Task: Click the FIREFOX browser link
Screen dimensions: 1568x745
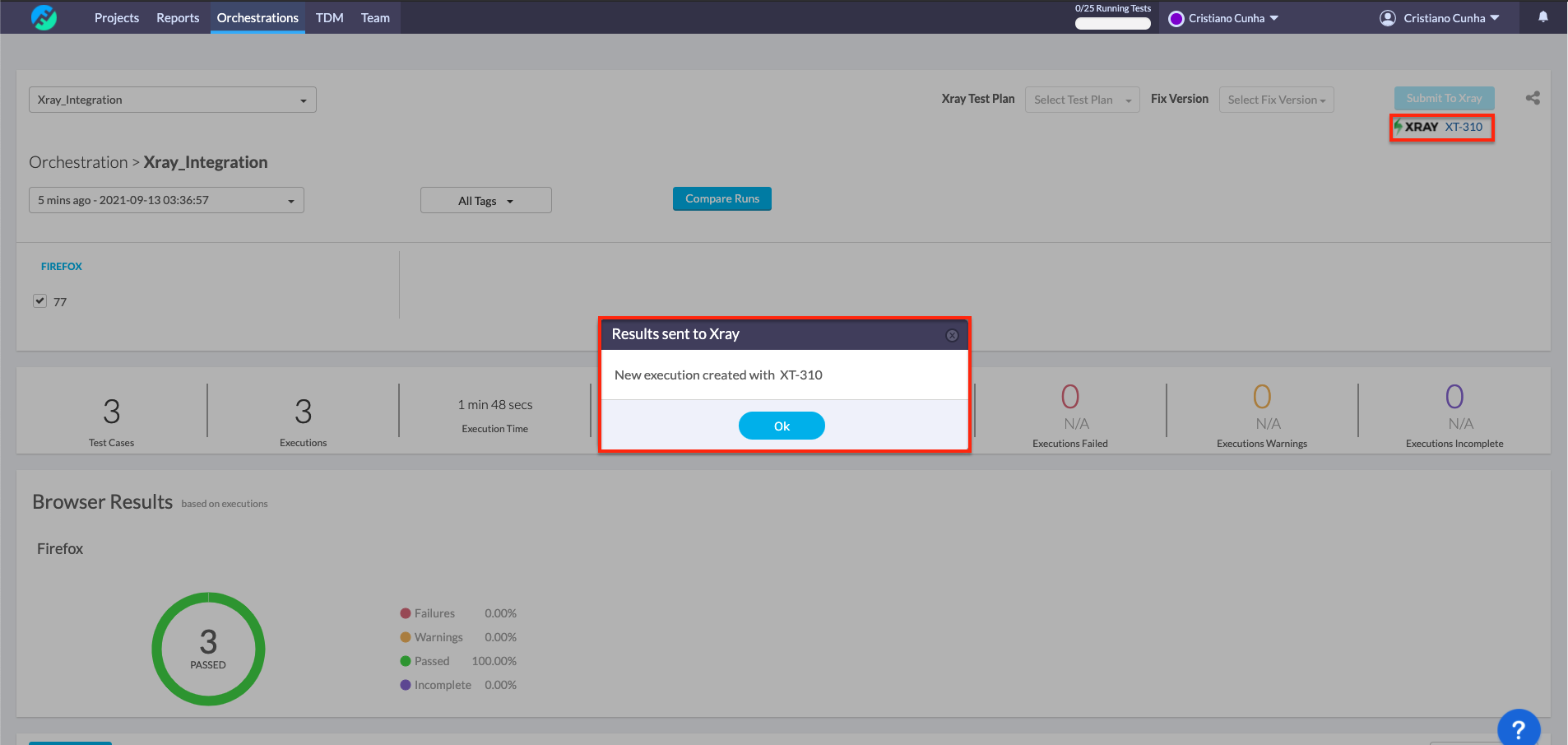Action: click(x=62, y=267)
